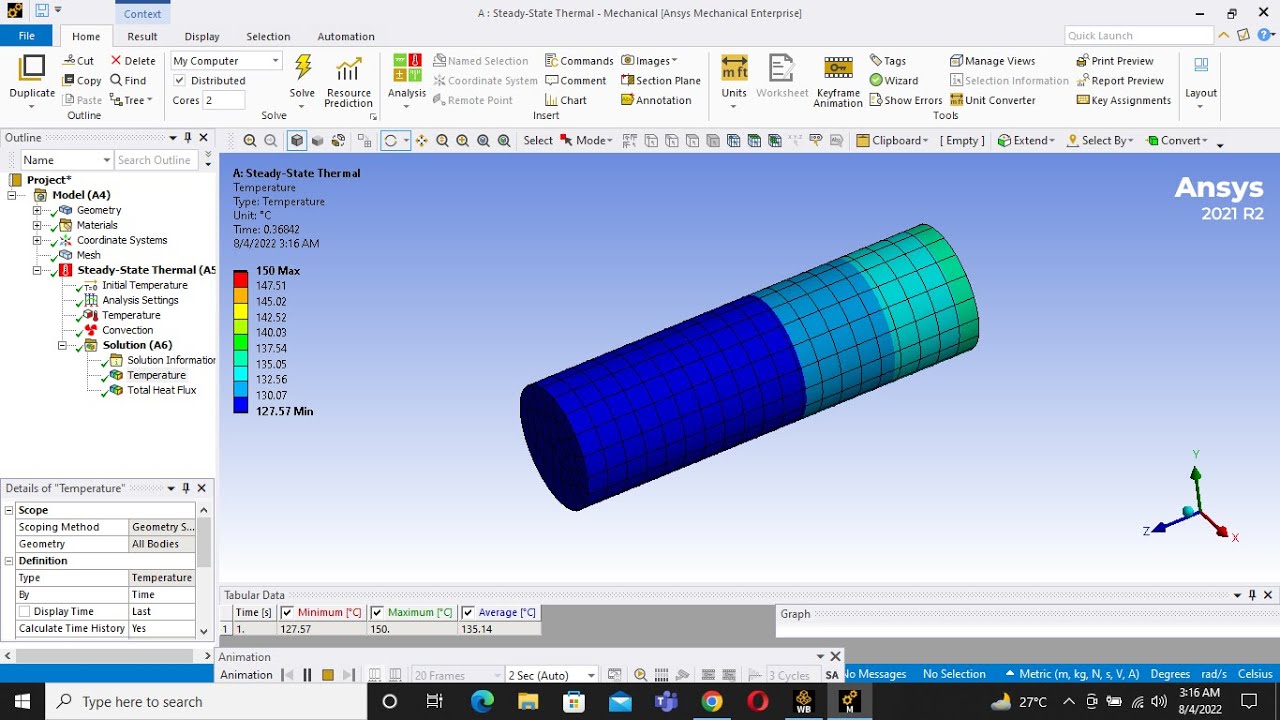The image size is (1280, 720).
Task: Toggle the Display Time checkbox
Action: click(25, 612)
